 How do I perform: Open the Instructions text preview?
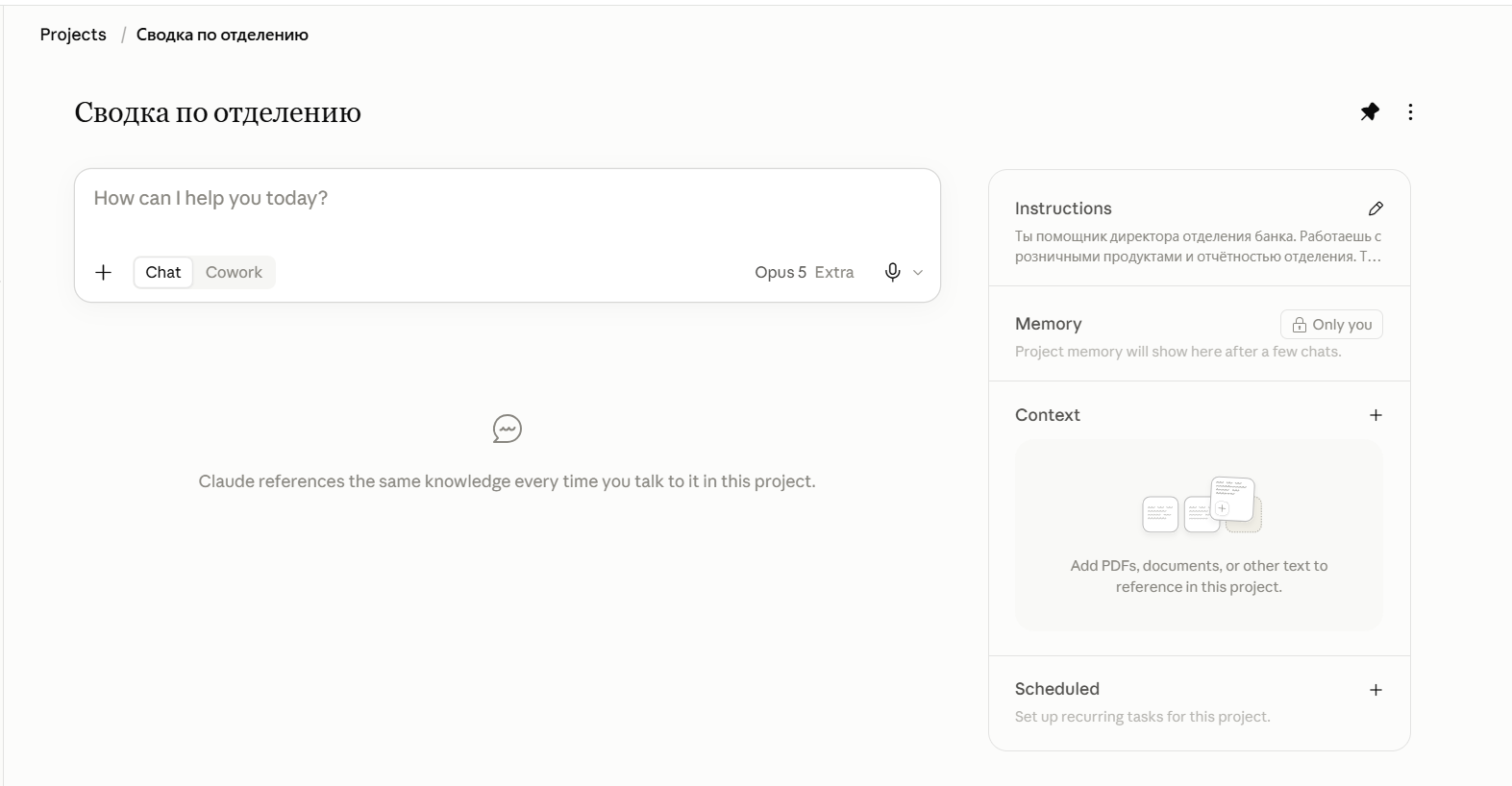[x=1199, y=246]
